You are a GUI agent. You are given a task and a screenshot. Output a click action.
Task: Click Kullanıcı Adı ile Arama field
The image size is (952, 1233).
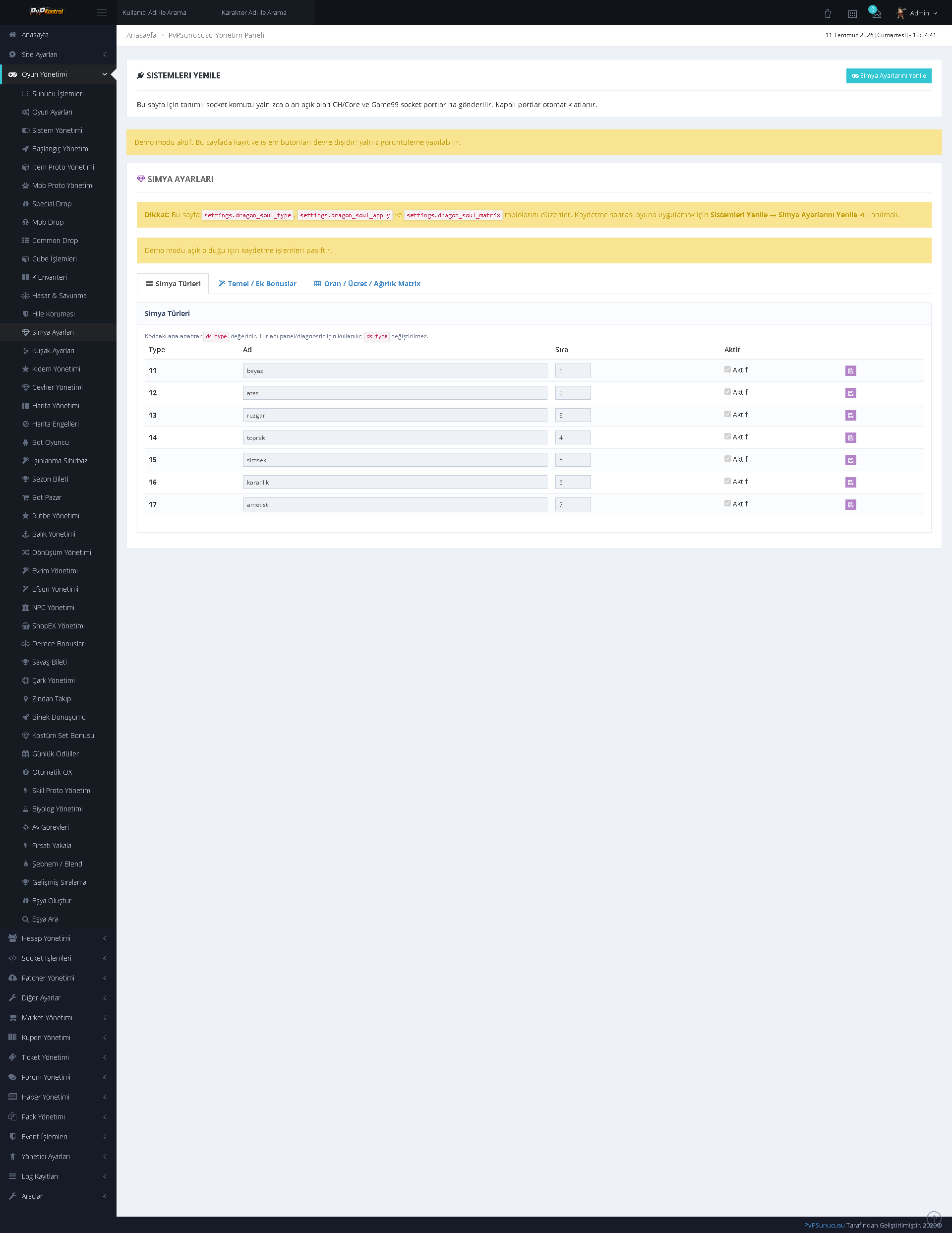tap(166, 12)
